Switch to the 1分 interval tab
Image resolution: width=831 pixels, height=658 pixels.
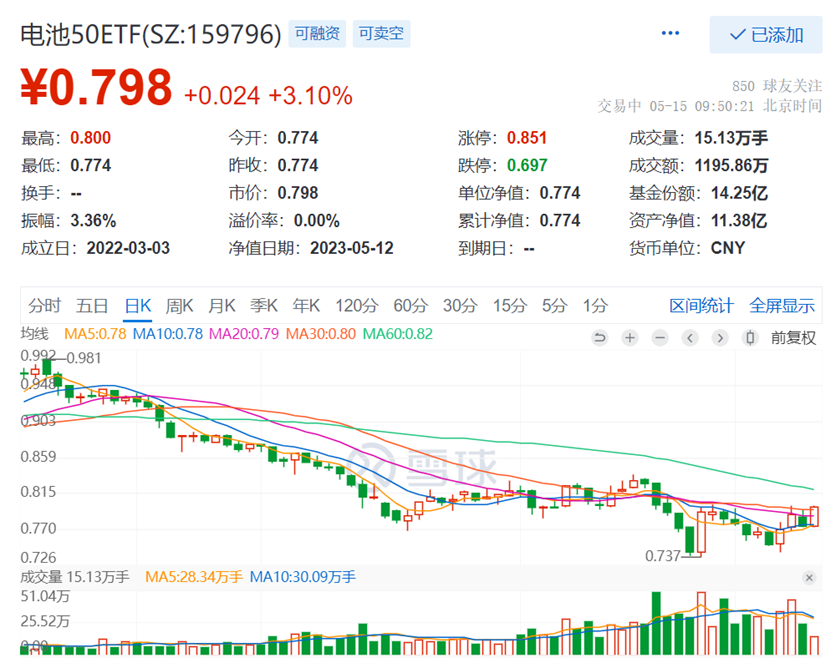click(595, 306)
